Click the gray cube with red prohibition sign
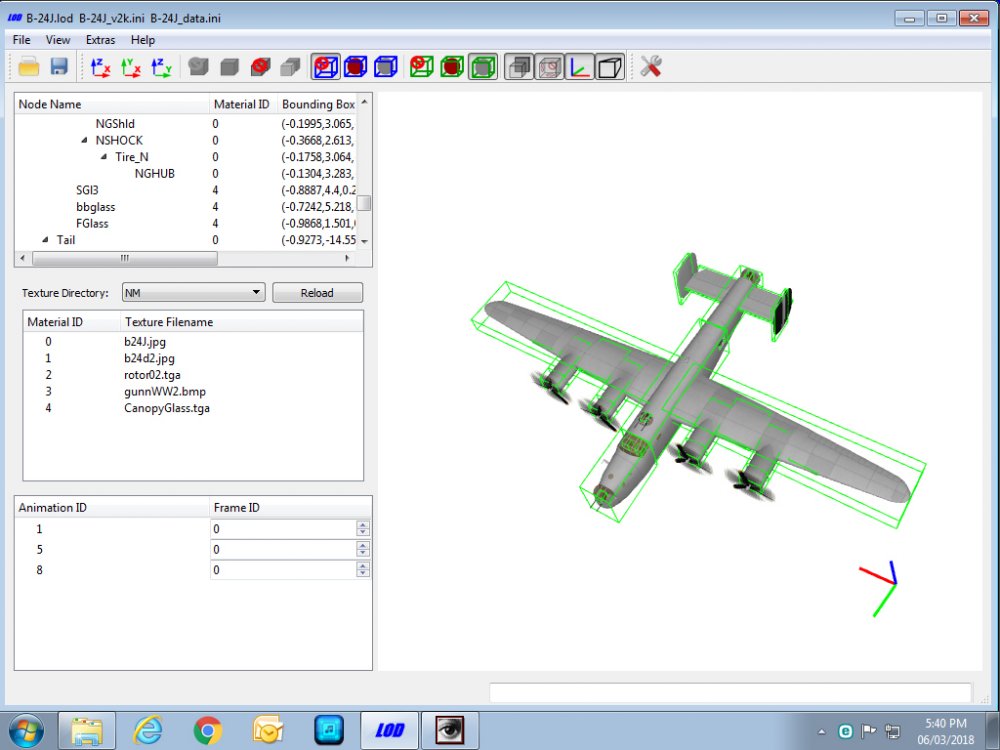The image size is (1000, 750). click(260, 66)
